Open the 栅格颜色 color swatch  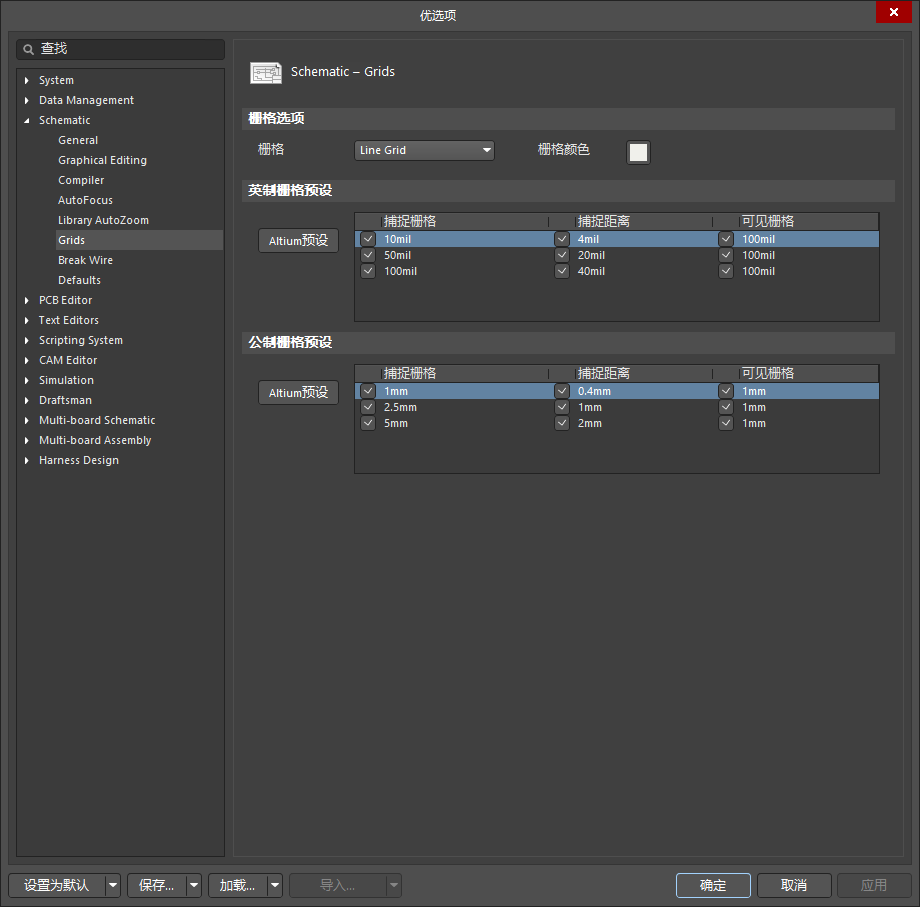(638, 152)
